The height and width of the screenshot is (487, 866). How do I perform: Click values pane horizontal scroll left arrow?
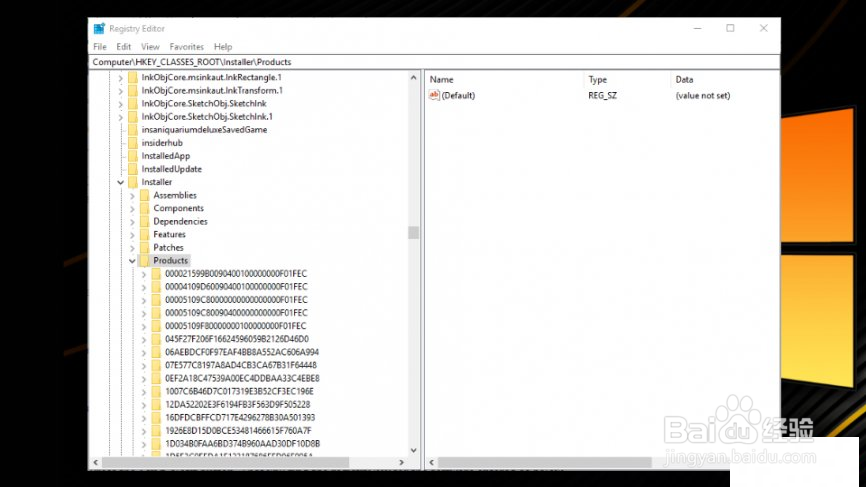coord(432,462)
